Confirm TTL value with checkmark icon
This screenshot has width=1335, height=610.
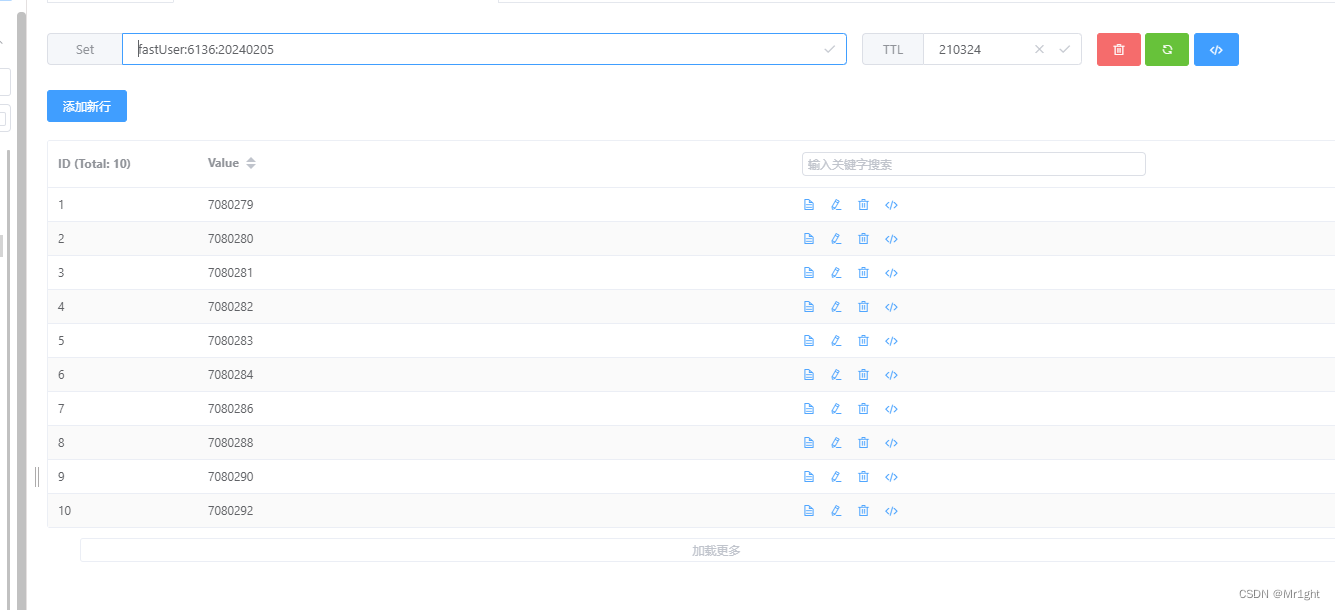click(x=1064, y=49)
